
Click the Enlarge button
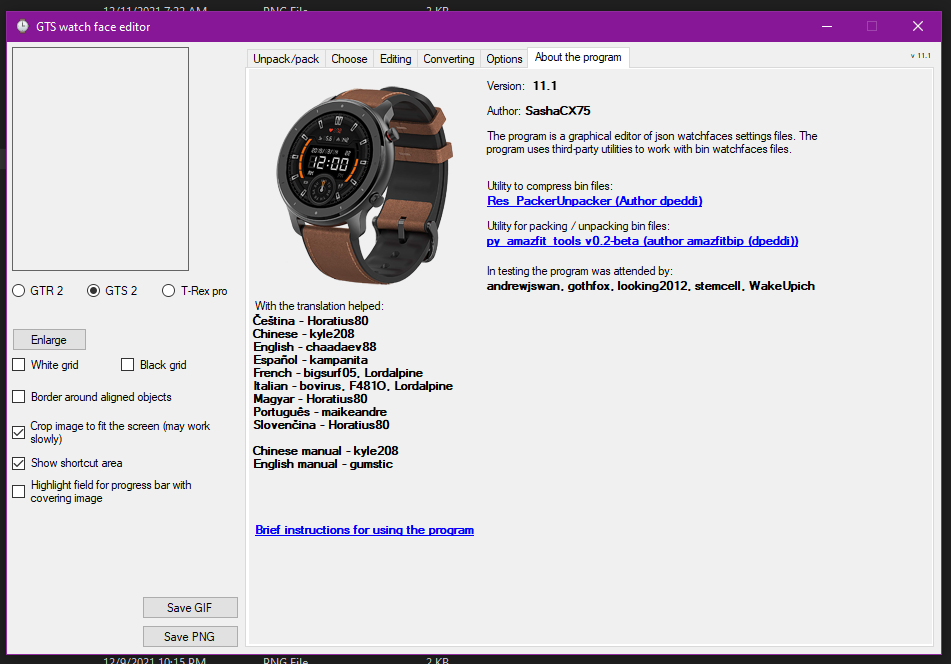(x=49, y=340)
